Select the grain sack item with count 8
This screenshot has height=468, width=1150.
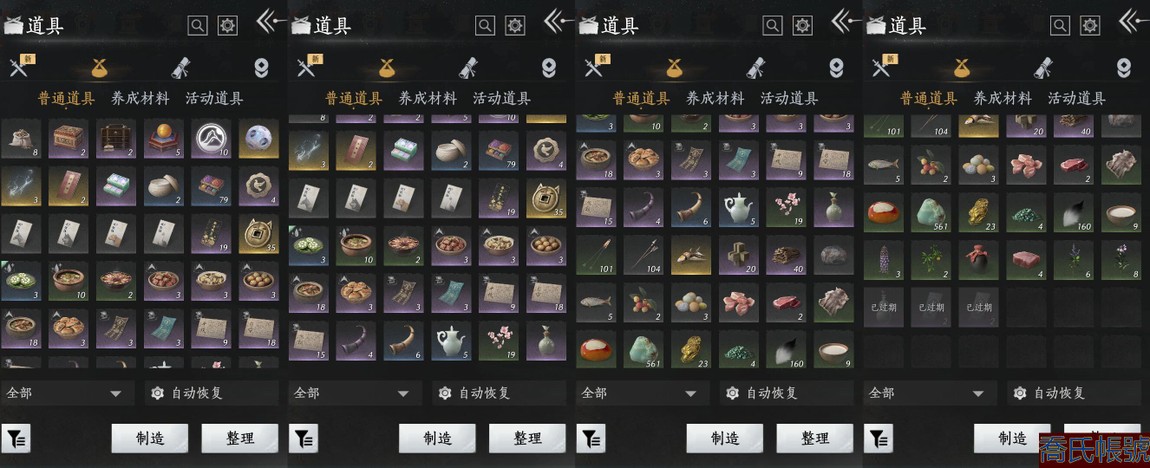click(x=21, y=139)
